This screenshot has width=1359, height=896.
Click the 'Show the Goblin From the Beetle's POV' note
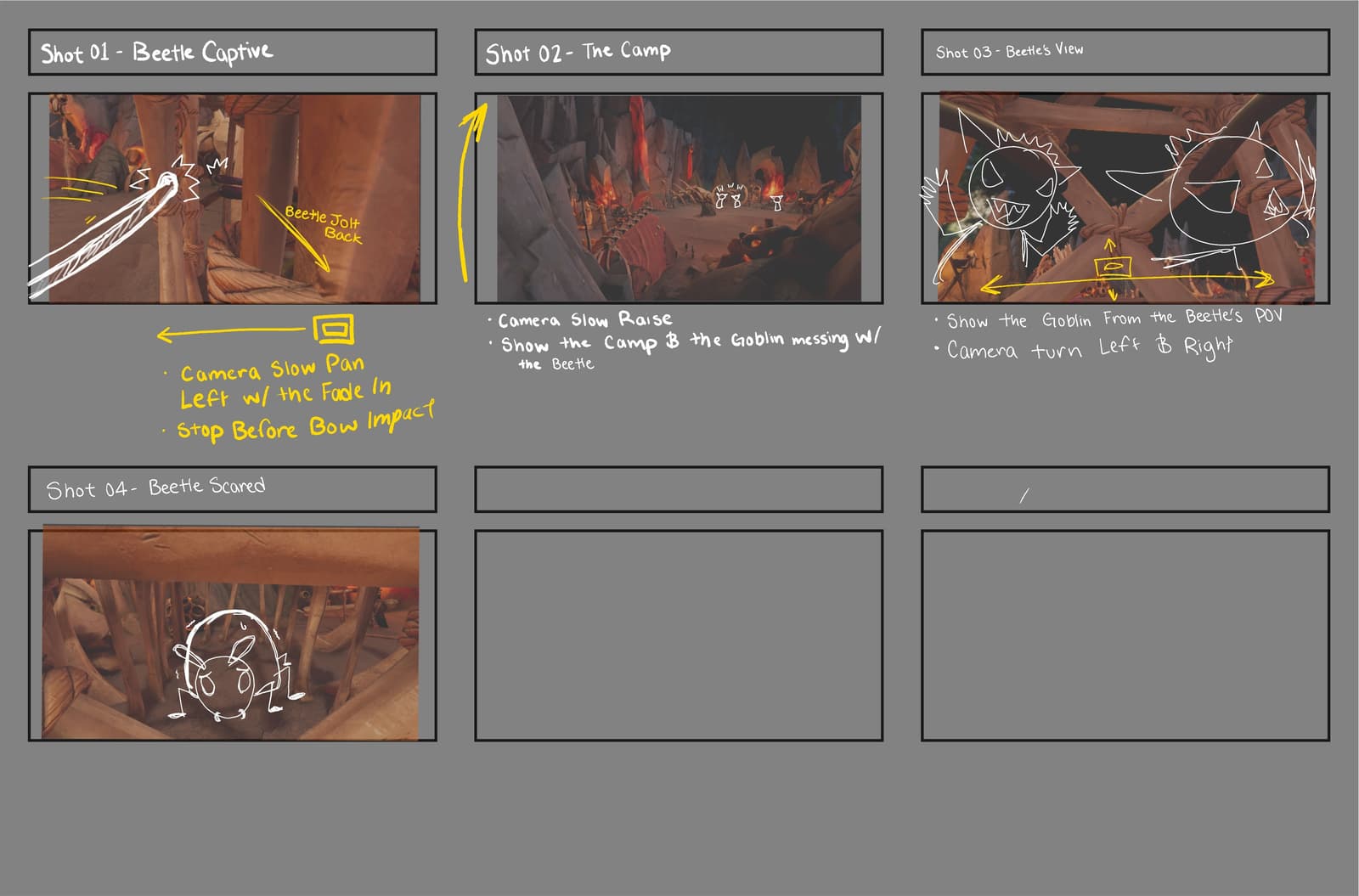[1114, 318]
